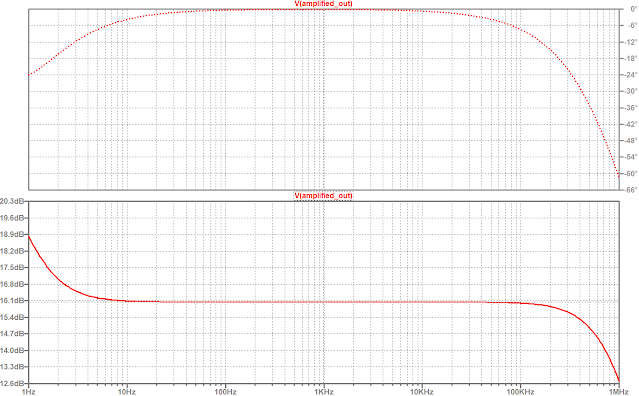Click the 14.0dB magnitude axis label
This screenshot has height=396, width=639.
point(12,350)
